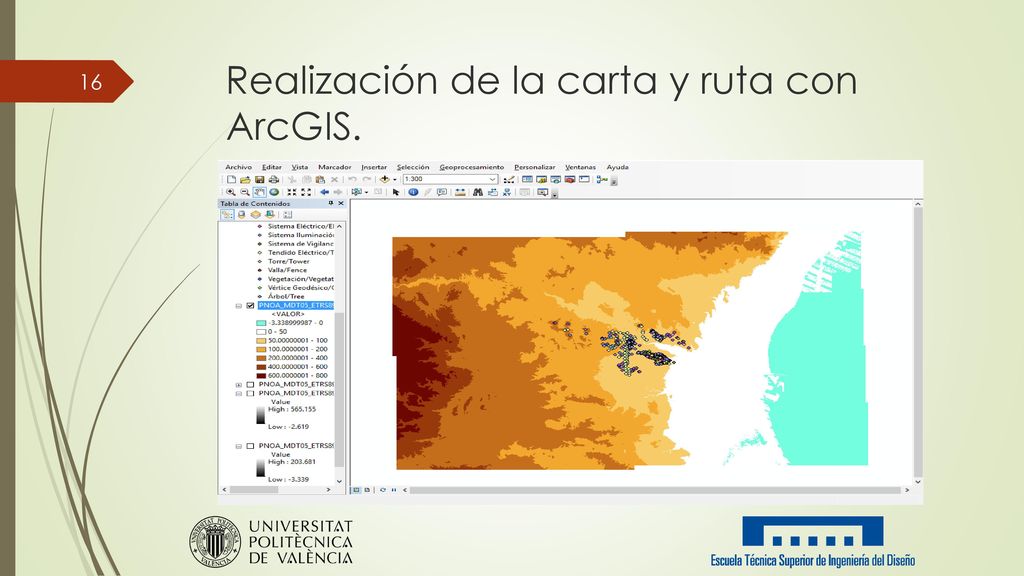
Task: Open the Archivo menu
Action: (x=238, y=167)
